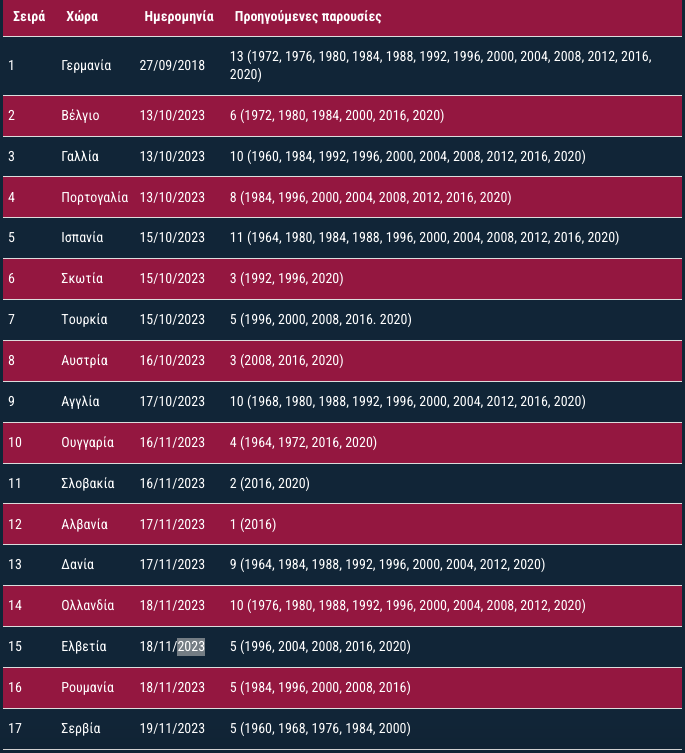Click the Σειρά column header
The image size is (685, 753).
point(29,17)
